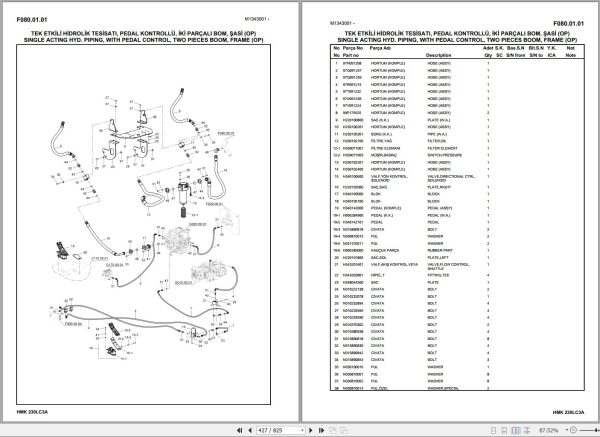Click the 'Qty' column header

[x=488, y=55]
